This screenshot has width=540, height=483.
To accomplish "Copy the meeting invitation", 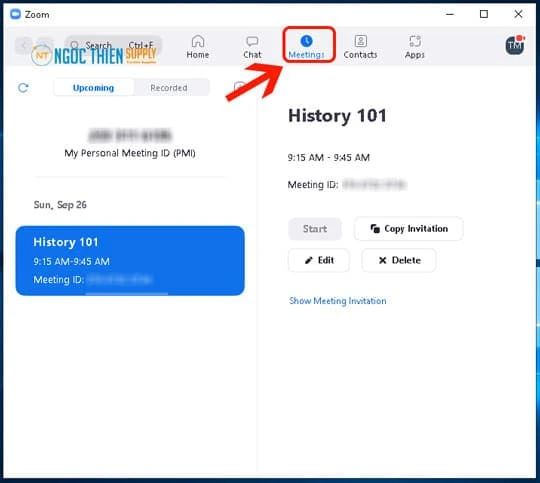I will (x=409, y=229).
